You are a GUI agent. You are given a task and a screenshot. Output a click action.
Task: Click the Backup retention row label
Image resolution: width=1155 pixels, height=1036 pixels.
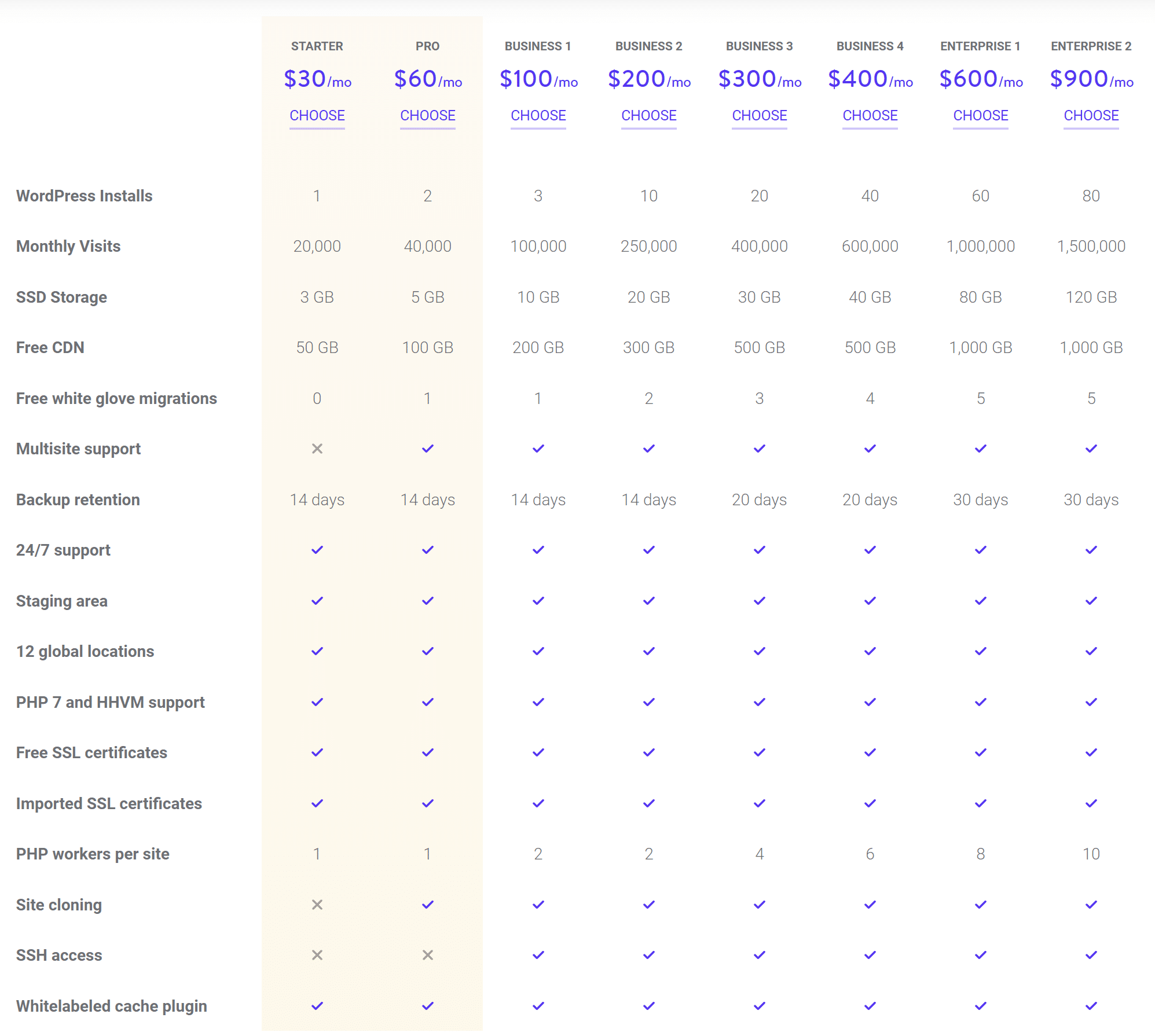(x=78, y=499)
